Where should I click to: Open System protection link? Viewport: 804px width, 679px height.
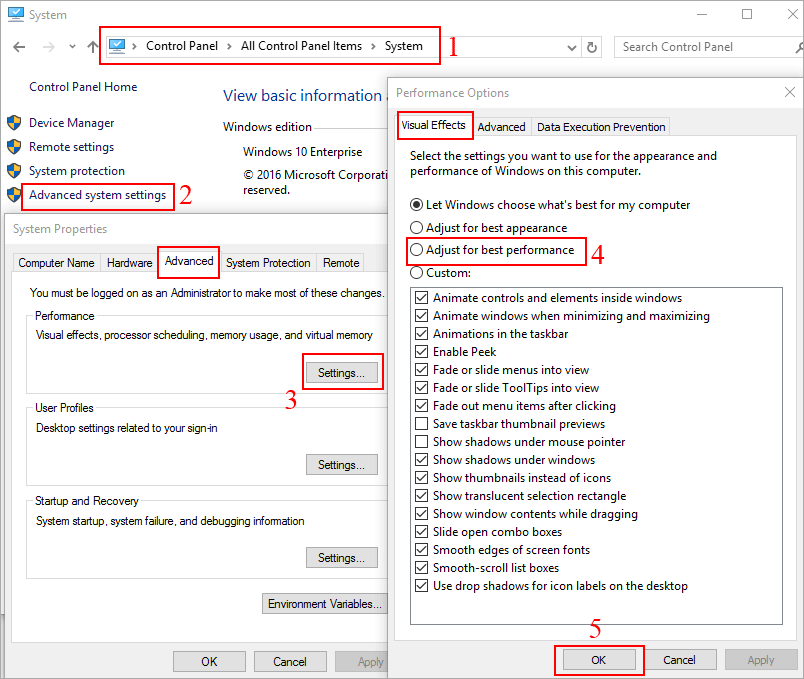[x=77, y=171]
